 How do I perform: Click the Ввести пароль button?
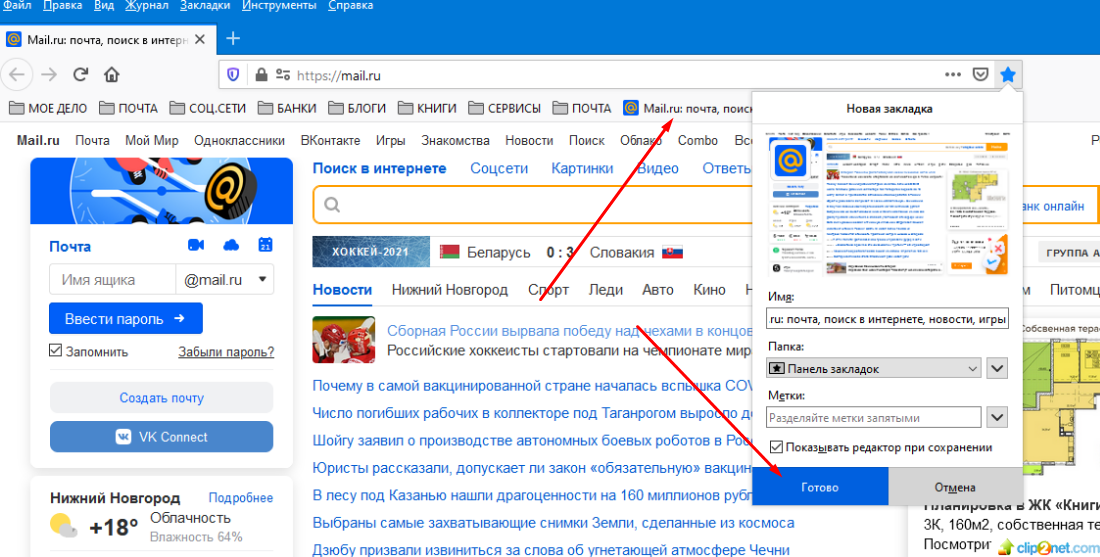[x=126, y=318]
